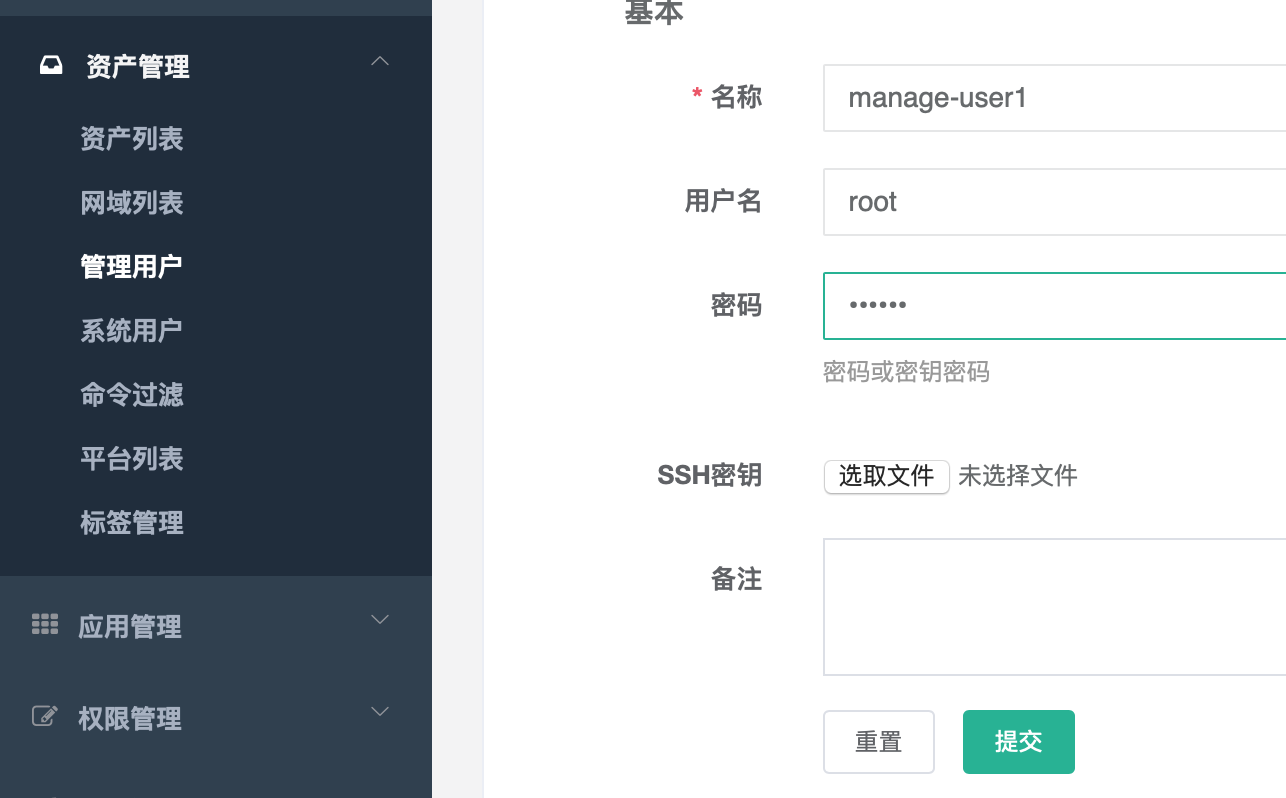Collapse the 资产管理 menu chevron
The height and width of the screenshot is (798, 1286).
coord(380,61)
